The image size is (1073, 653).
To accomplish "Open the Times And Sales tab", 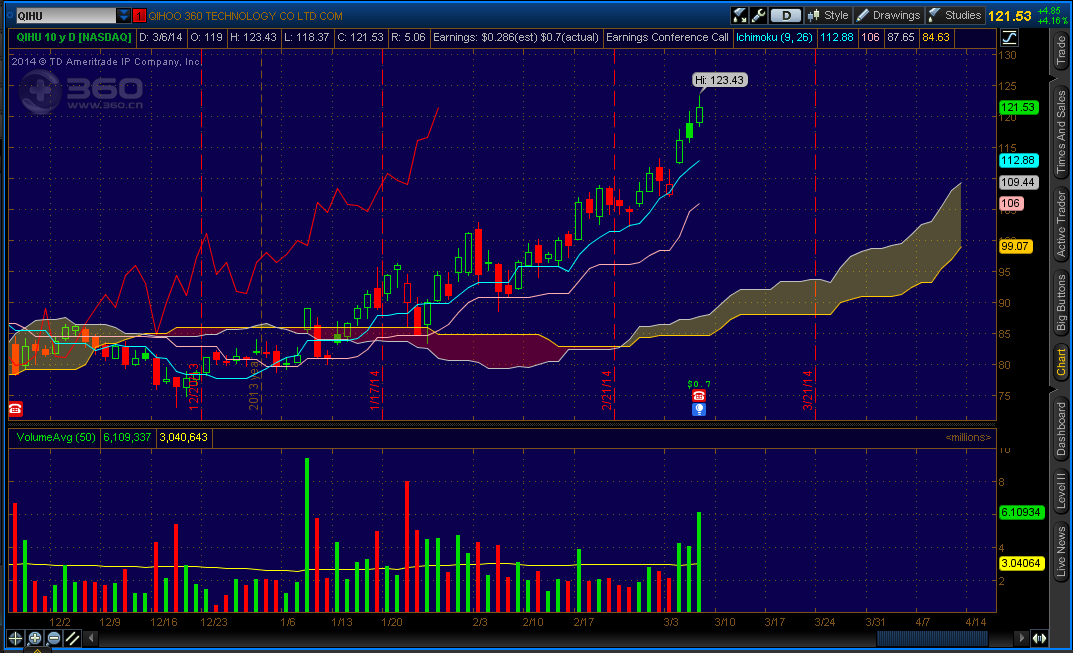I will point(1061,131).
